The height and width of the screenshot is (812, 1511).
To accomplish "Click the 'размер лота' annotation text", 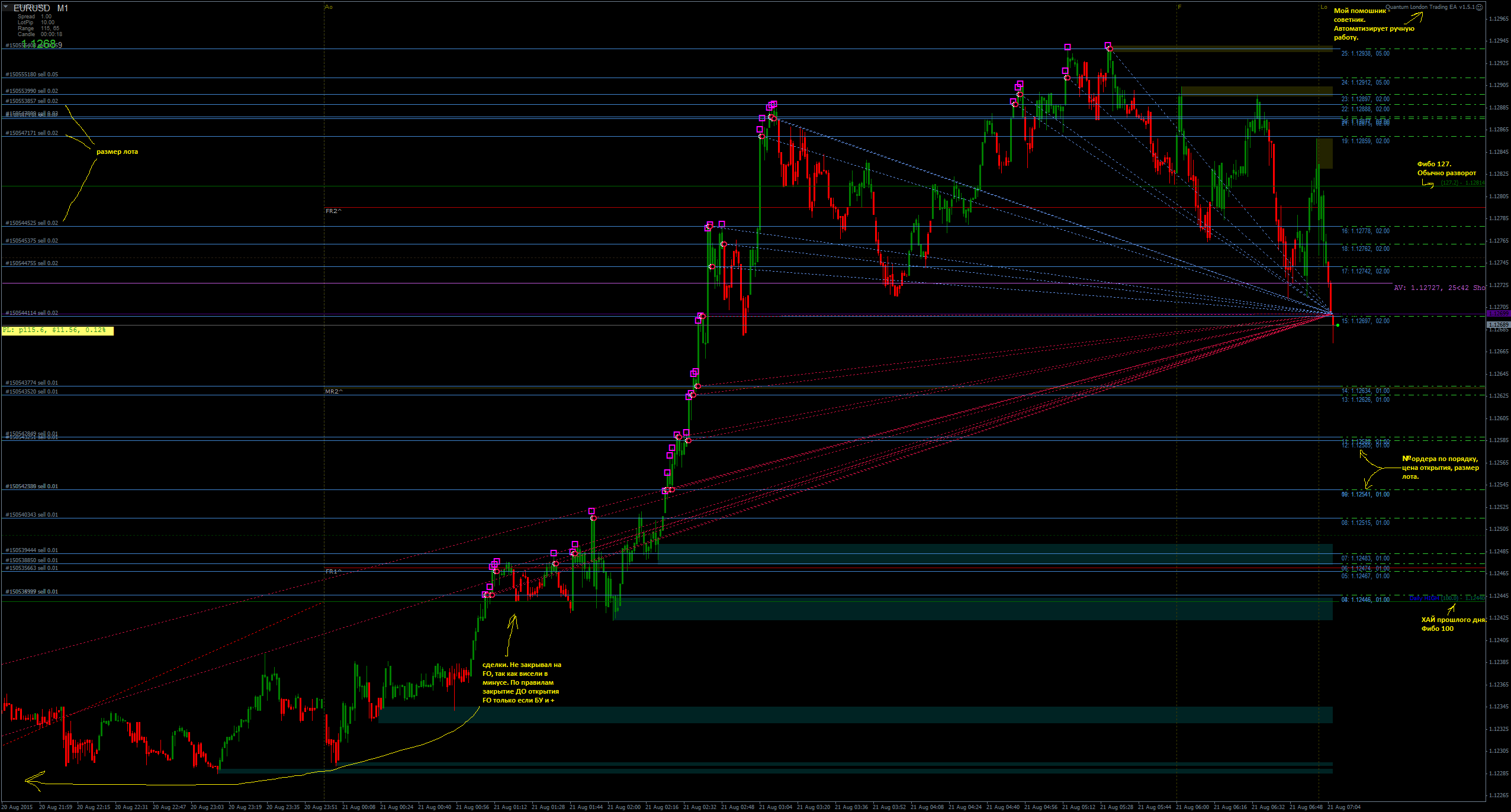I will click(117, 152).
